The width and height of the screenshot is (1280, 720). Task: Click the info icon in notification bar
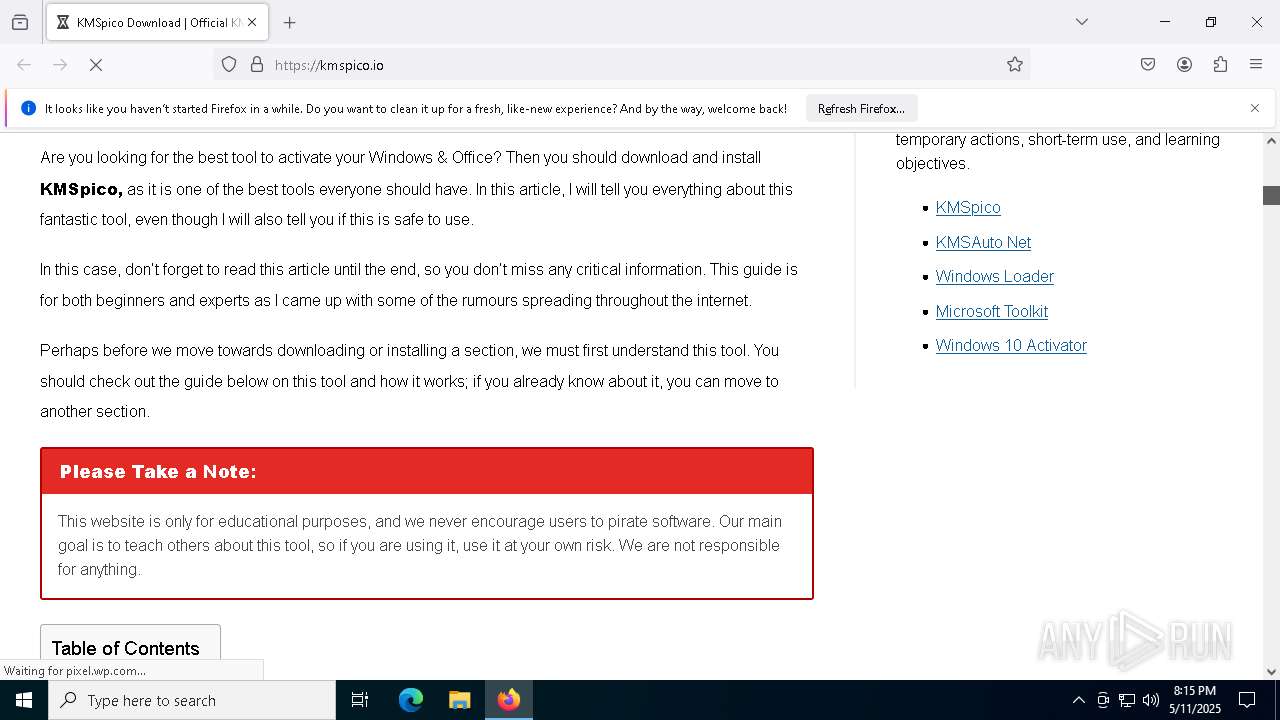point(29,108)
